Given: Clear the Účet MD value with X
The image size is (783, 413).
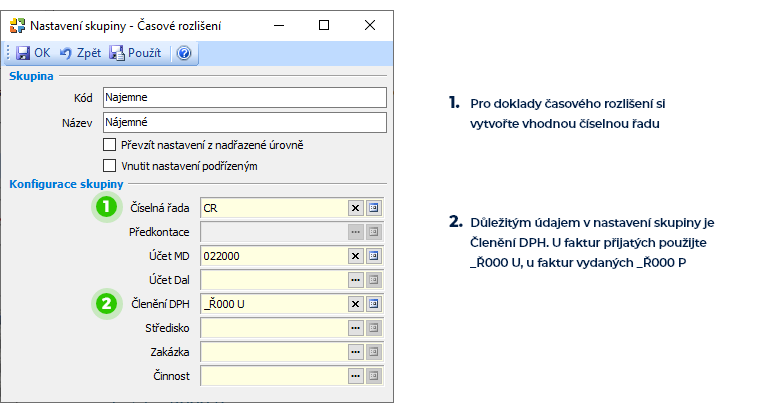Looking at the screenshot, I should [x=355, y=256].
